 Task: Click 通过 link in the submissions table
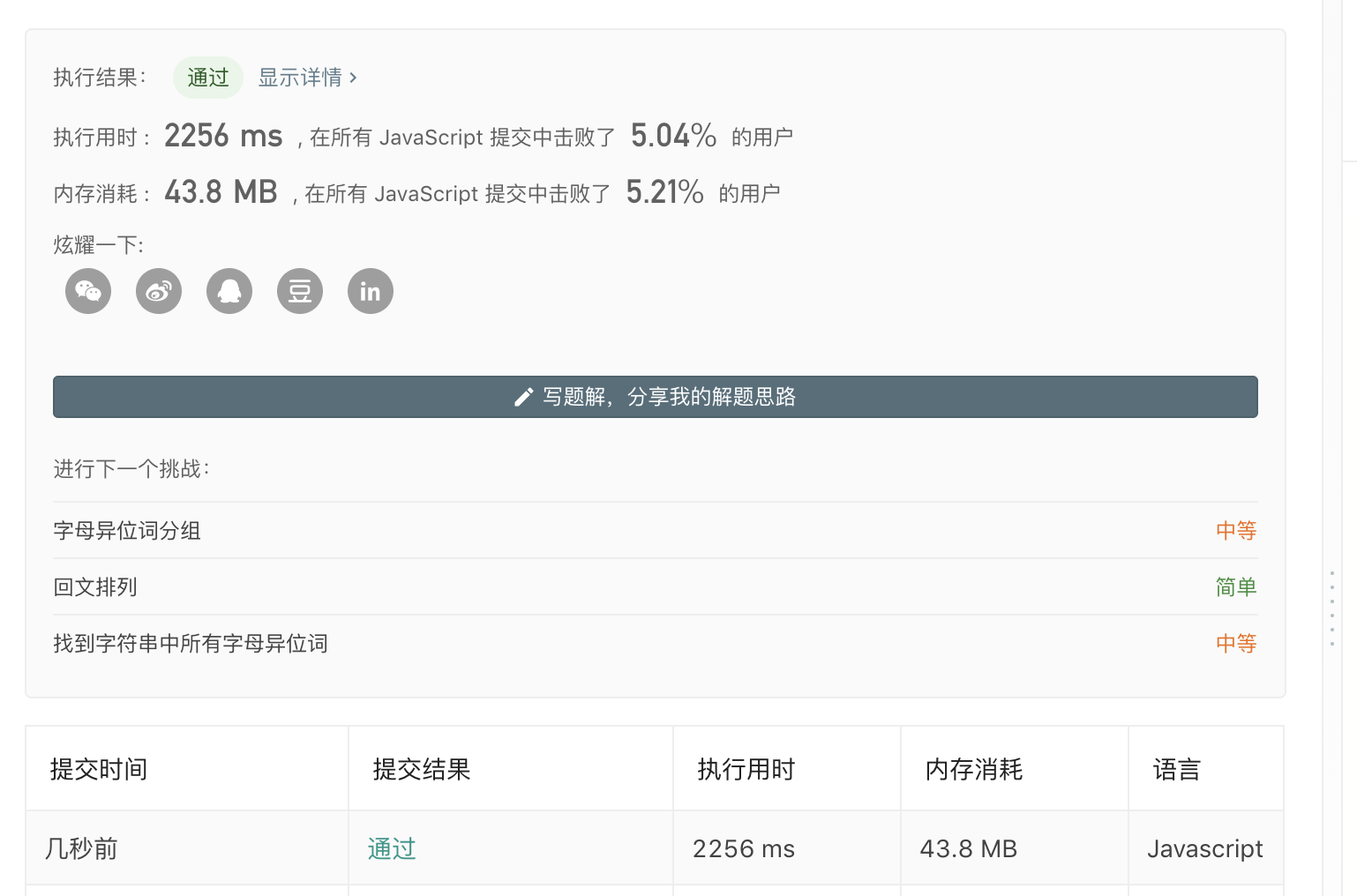(x=391, y=847)
